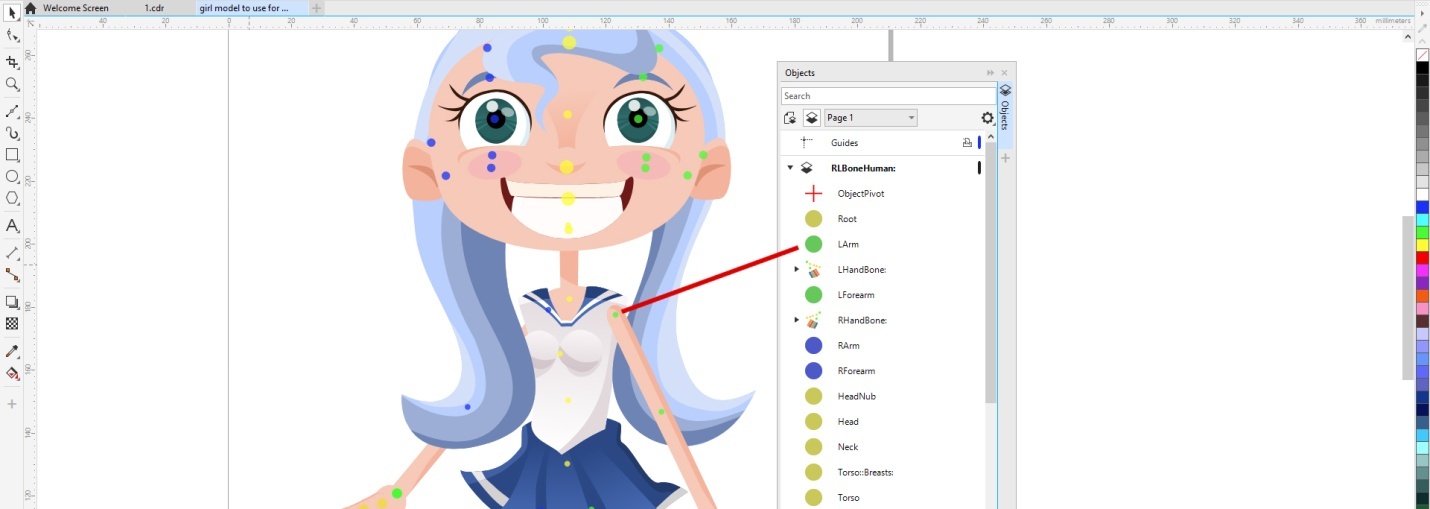Screen dimensions: 1430x509
Task: Collapse the RLBoneHuman layer
Action: click(x=790, y=168)
